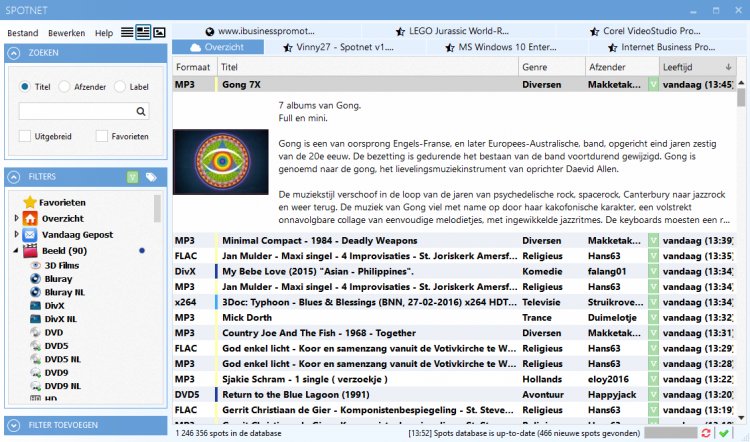Switch to the Overzicht tab

click(218, 47)
